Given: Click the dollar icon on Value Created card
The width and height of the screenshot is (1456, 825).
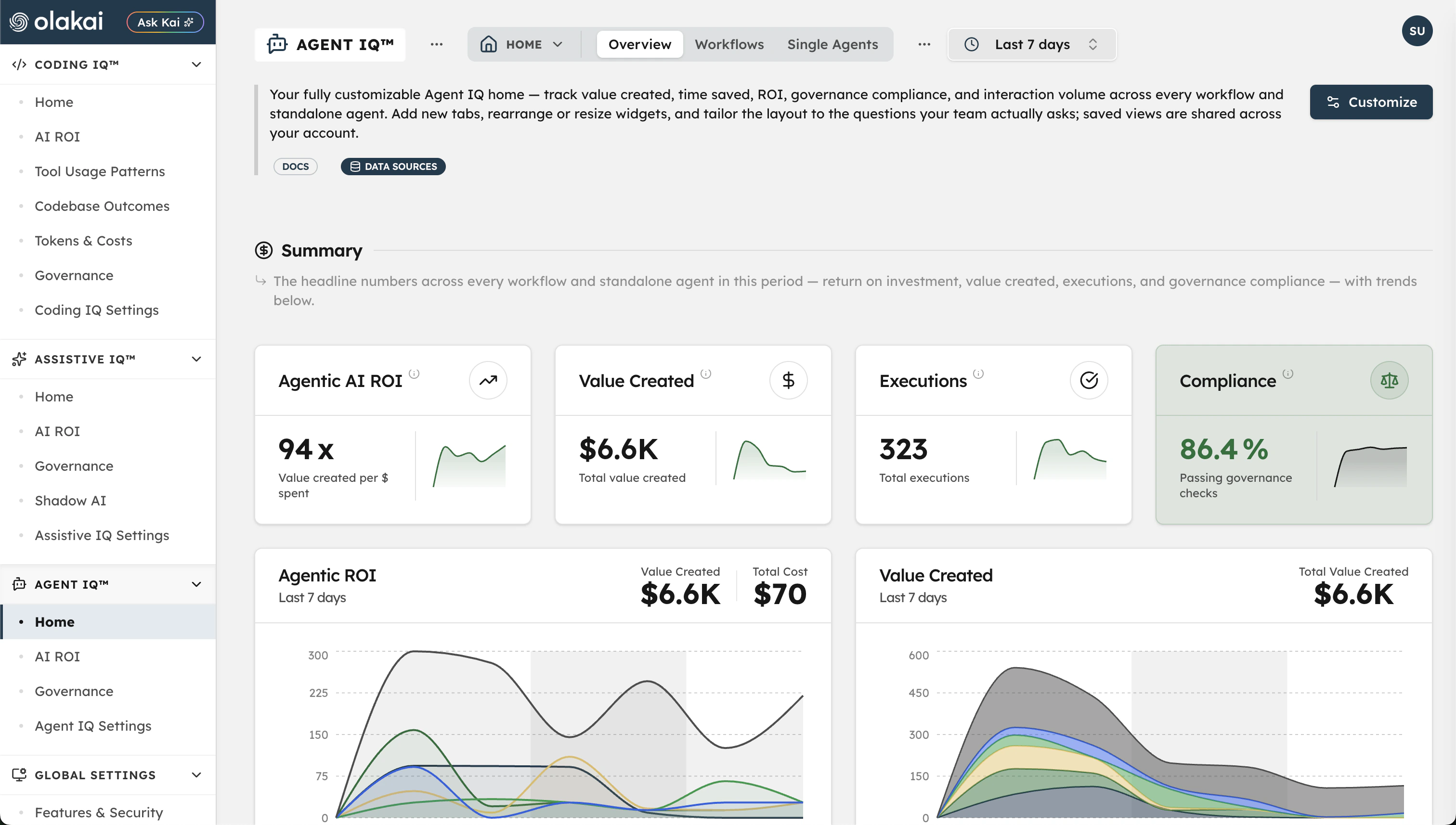Looking at the screenshot, I should (788, 380).
